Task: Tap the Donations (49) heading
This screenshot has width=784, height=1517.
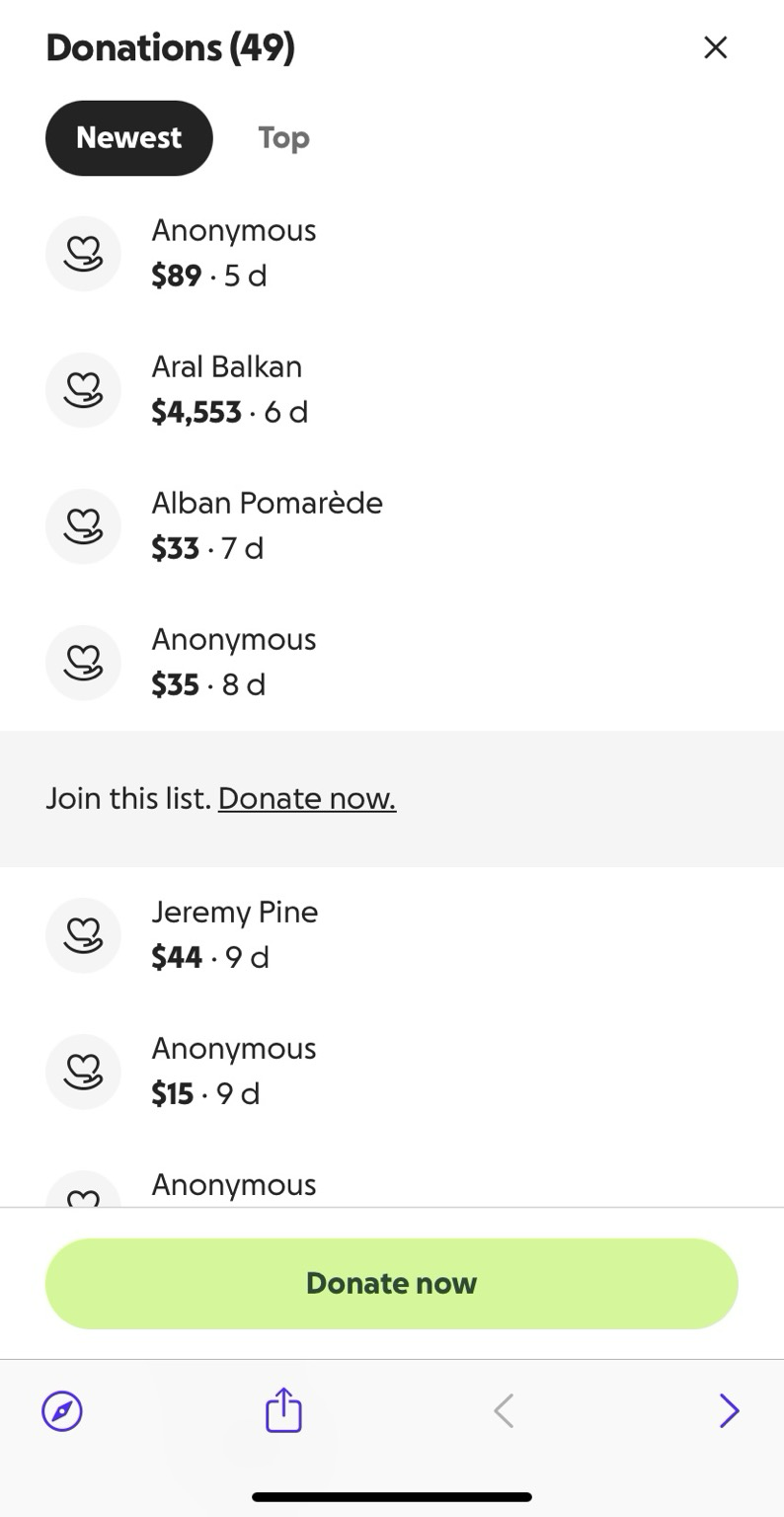Action: pos(170,47)
